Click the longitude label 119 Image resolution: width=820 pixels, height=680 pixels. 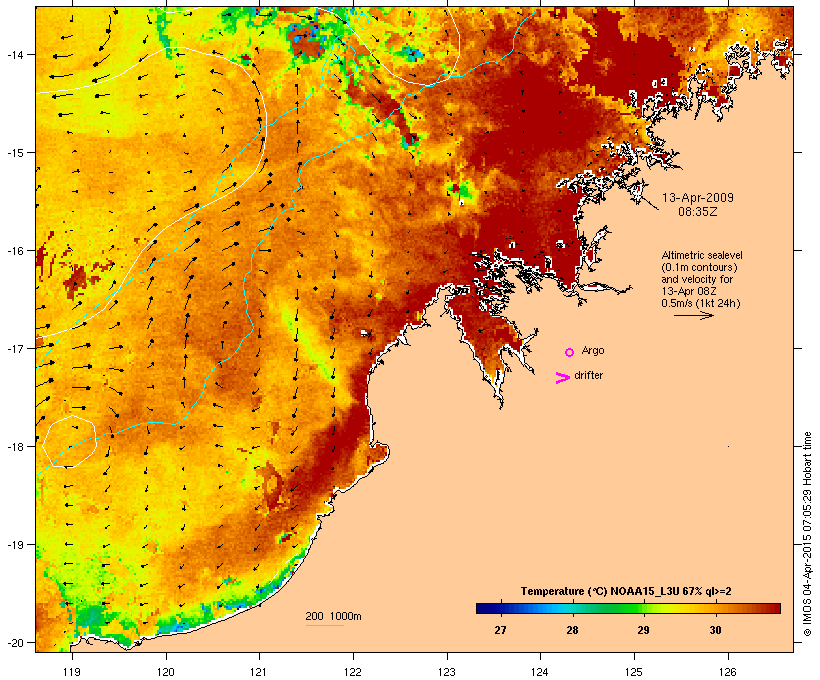click(72, 672)
